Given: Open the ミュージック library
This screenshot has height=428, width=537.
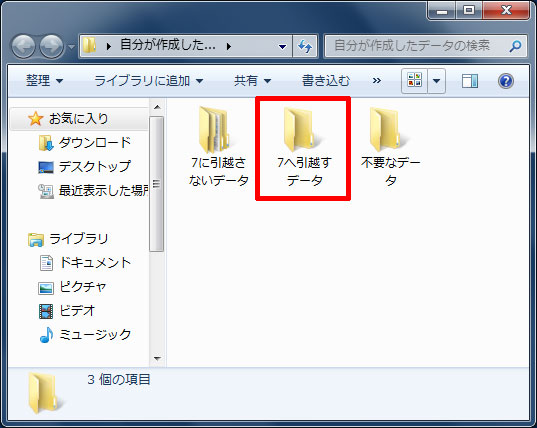Looking at the screenshot, I should click(95, 335).
